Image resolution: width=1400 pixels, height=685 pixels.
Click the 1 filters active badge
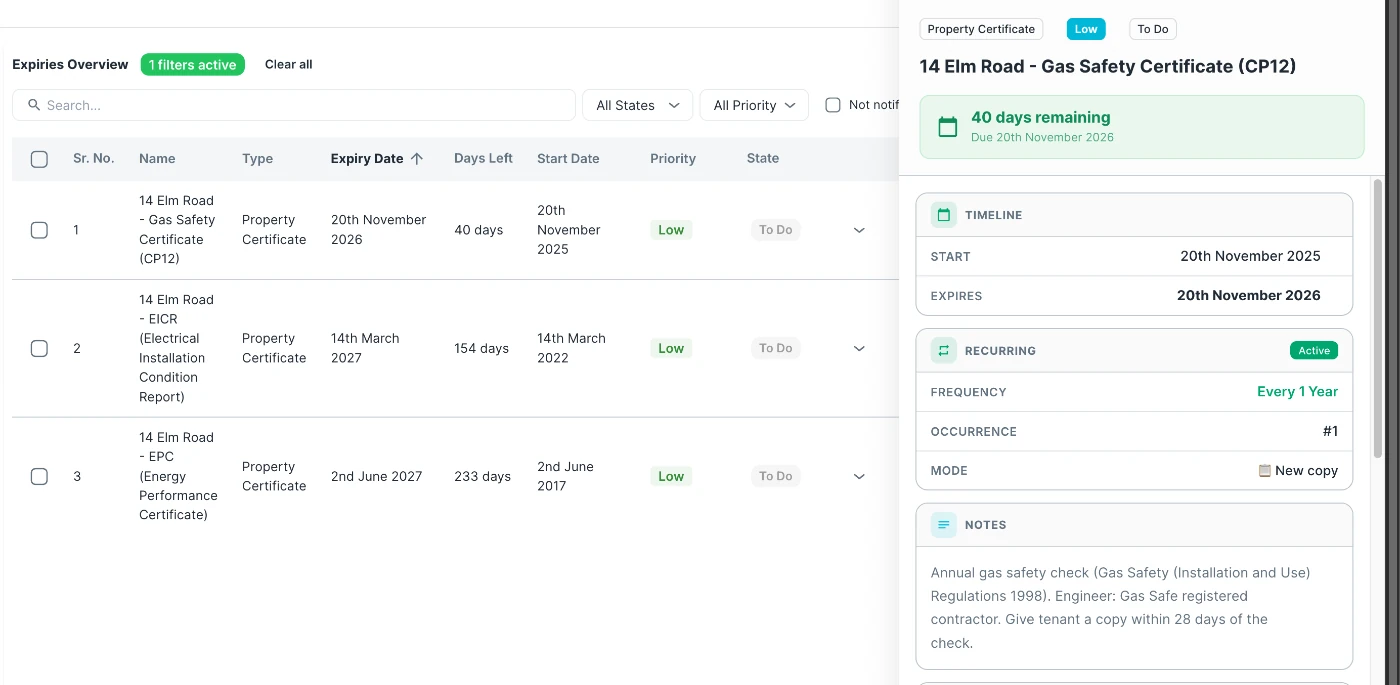193,65
